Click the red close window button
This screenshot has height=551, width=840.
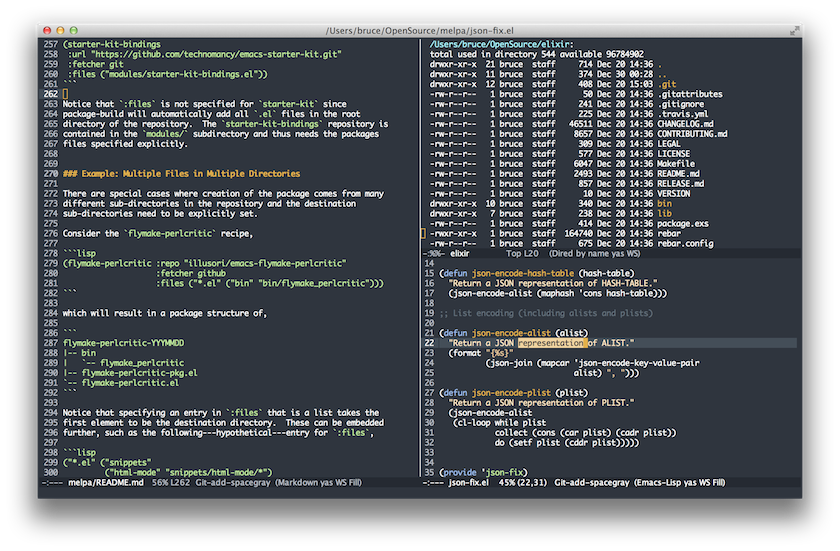tap(47, 31)
